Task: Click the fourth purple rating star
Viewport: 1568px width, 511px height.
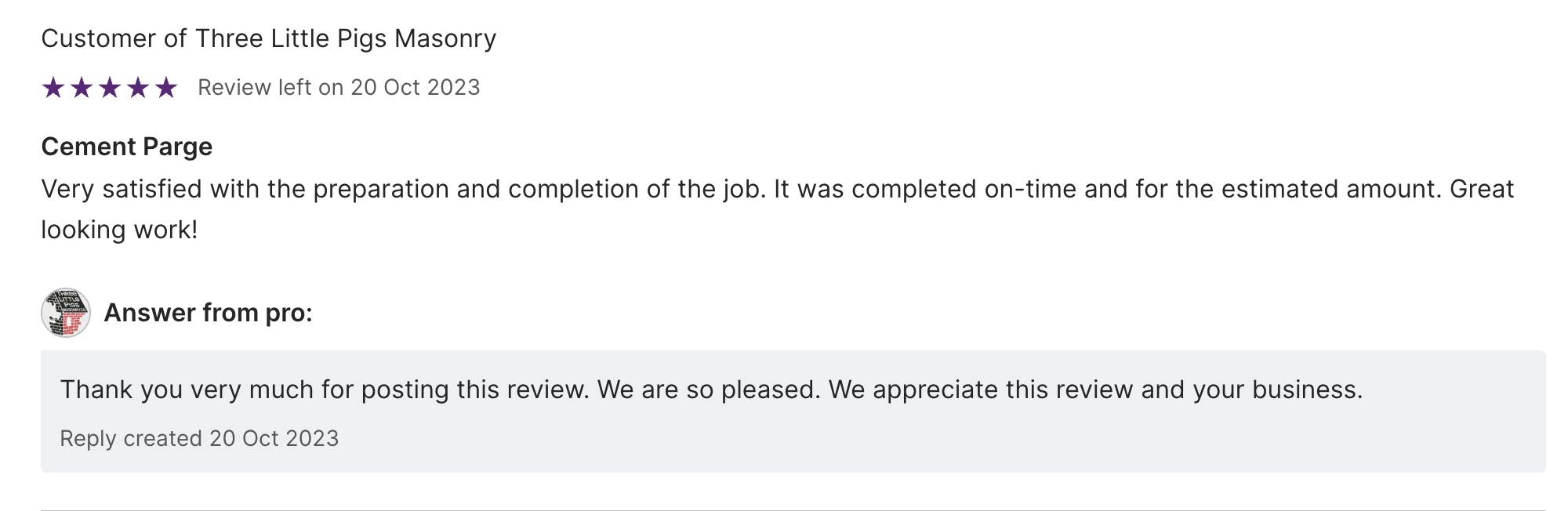Action: point(138,88)
